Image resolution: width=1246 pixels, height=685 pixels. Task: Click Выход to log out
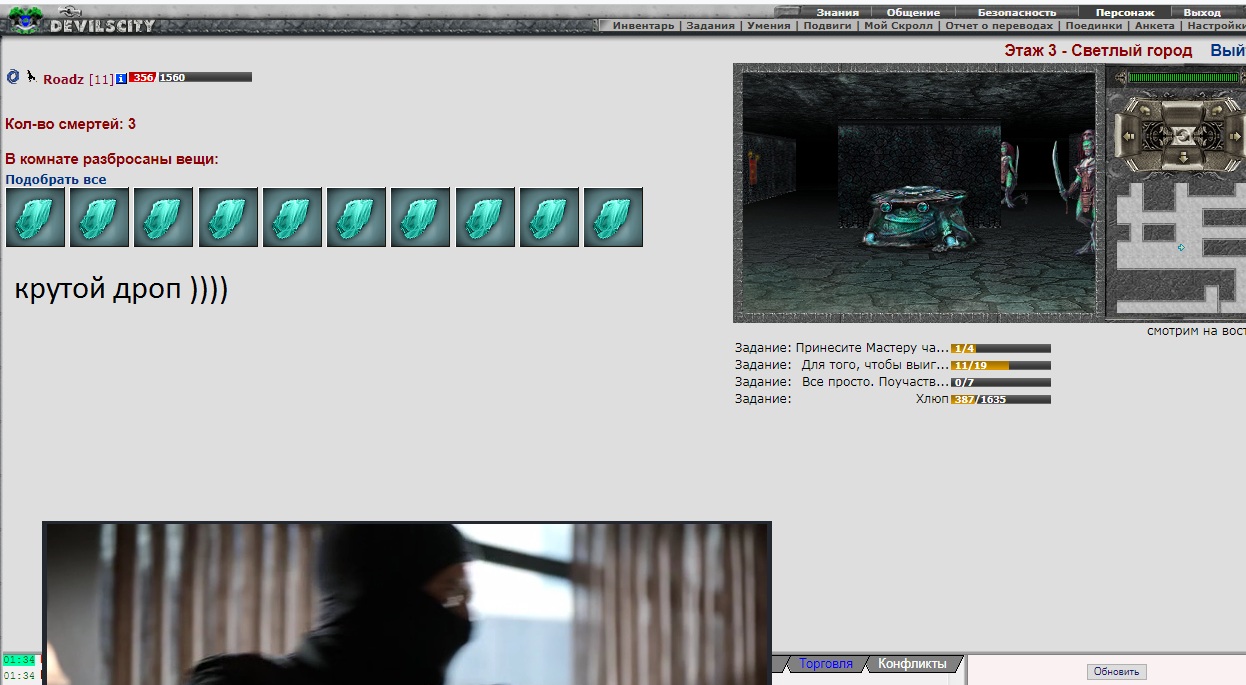[1202, 12]
